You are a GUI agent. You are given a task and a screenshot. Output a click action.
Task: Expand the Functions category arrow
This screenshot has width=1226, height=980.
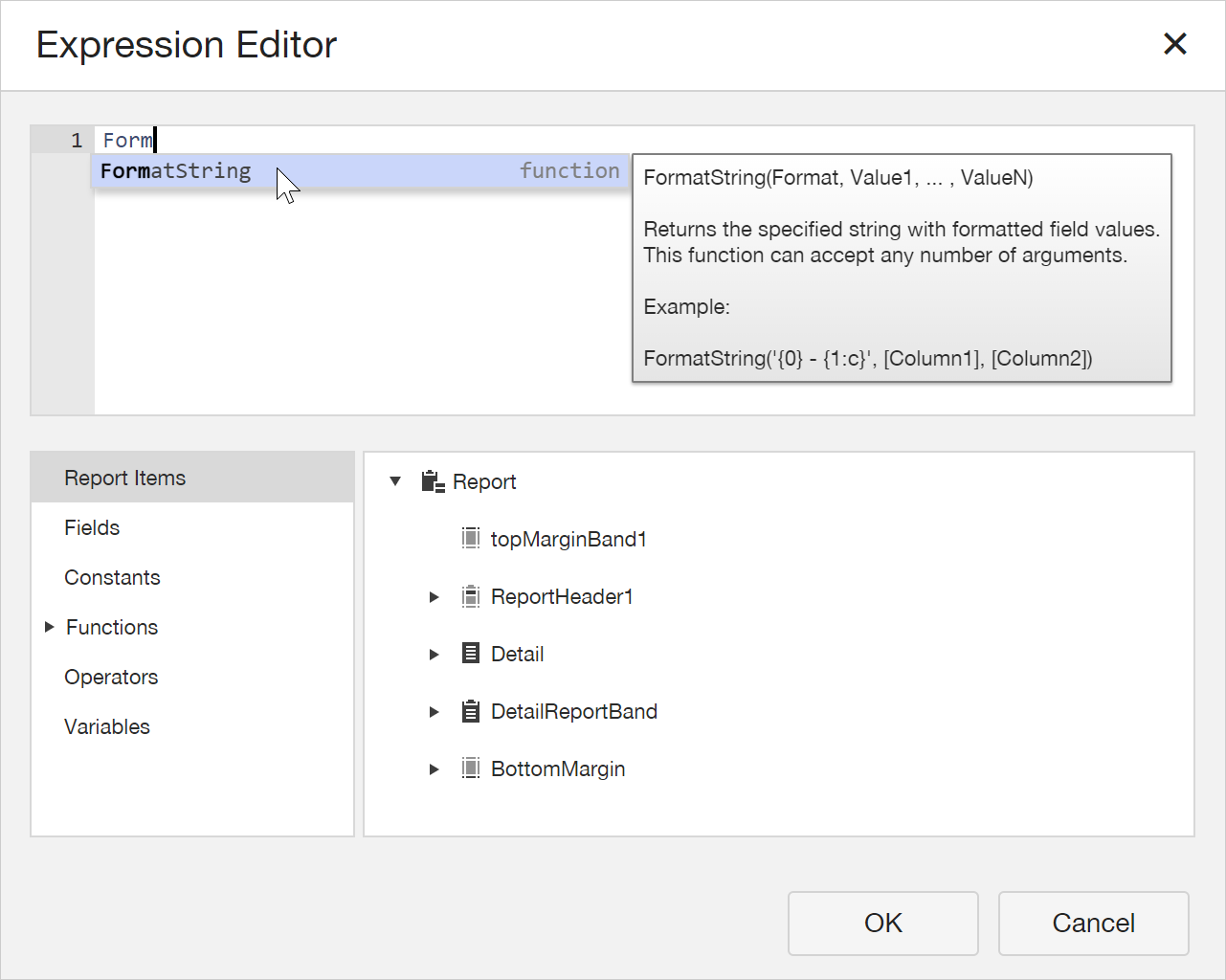50,627
